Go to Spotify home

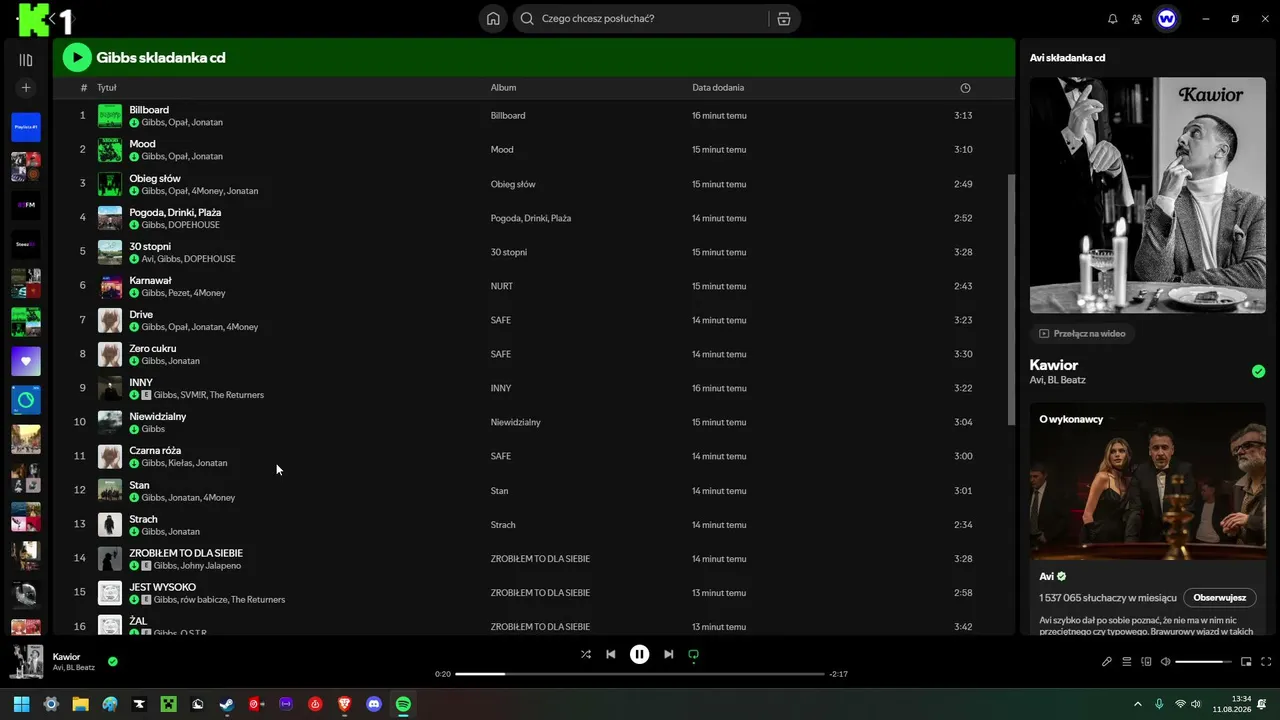[x=493, y=19]
